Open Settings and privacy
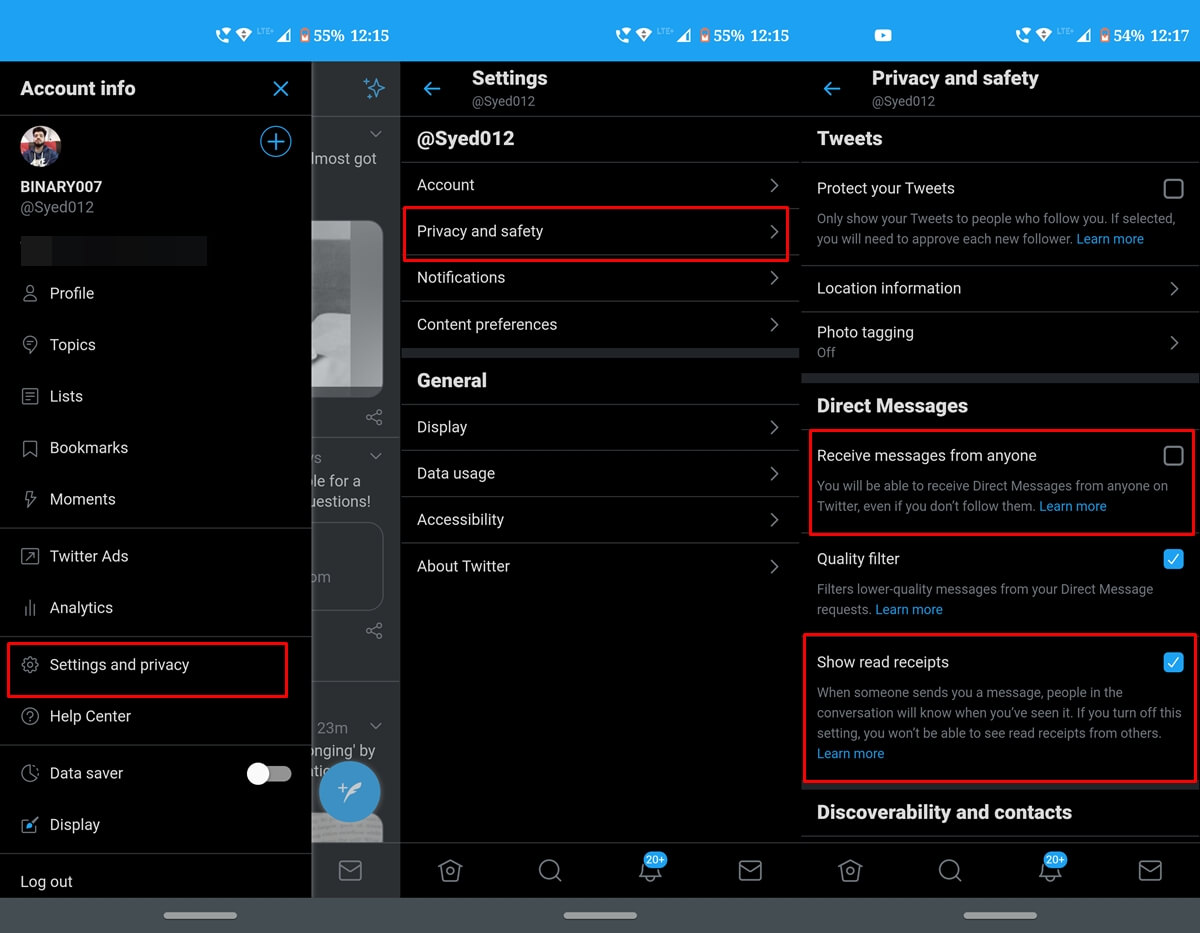The image size is (1200, 933). [x=147, y=669]
